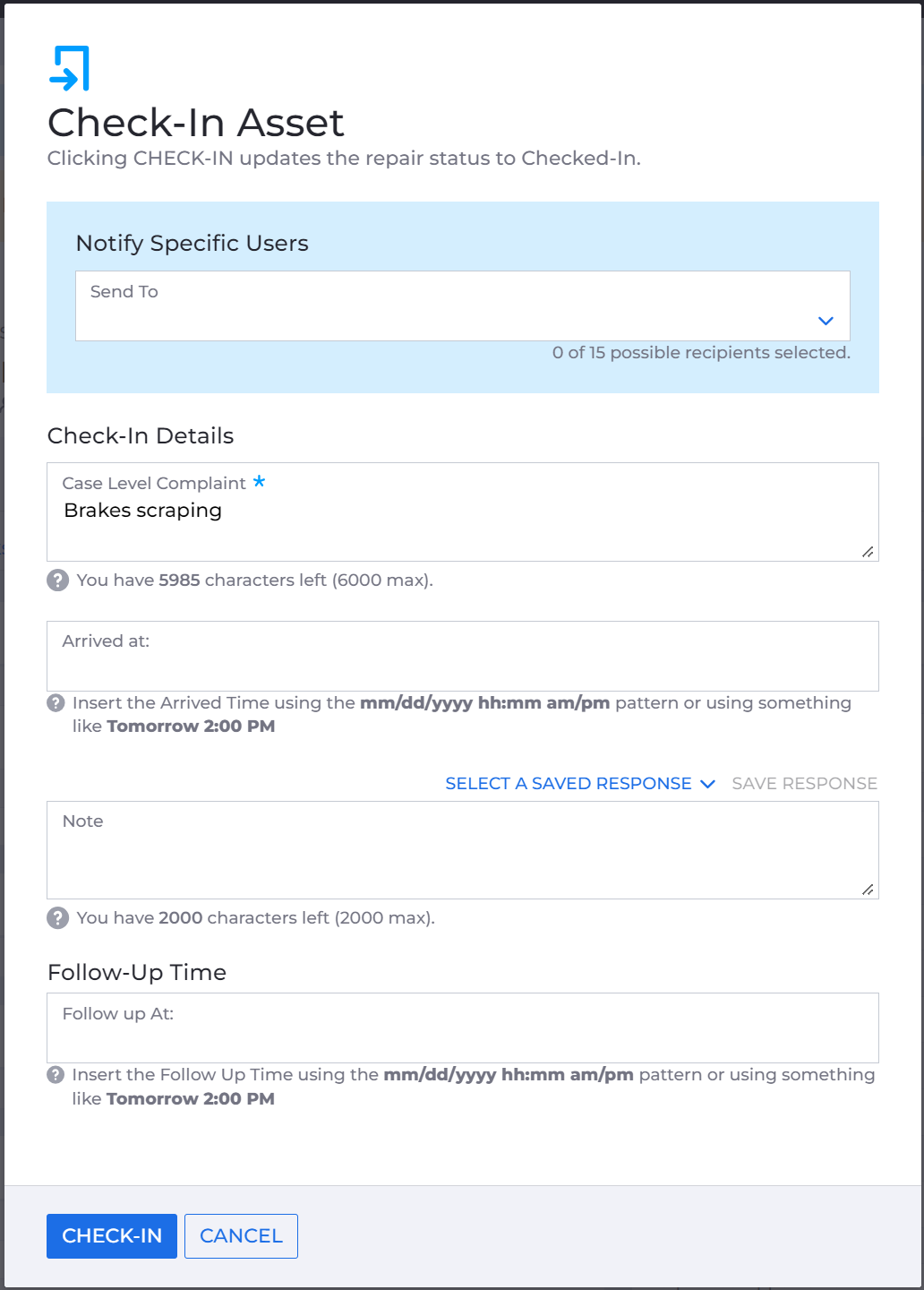
Task: Click the Arrived at input field
Action: 463,656
